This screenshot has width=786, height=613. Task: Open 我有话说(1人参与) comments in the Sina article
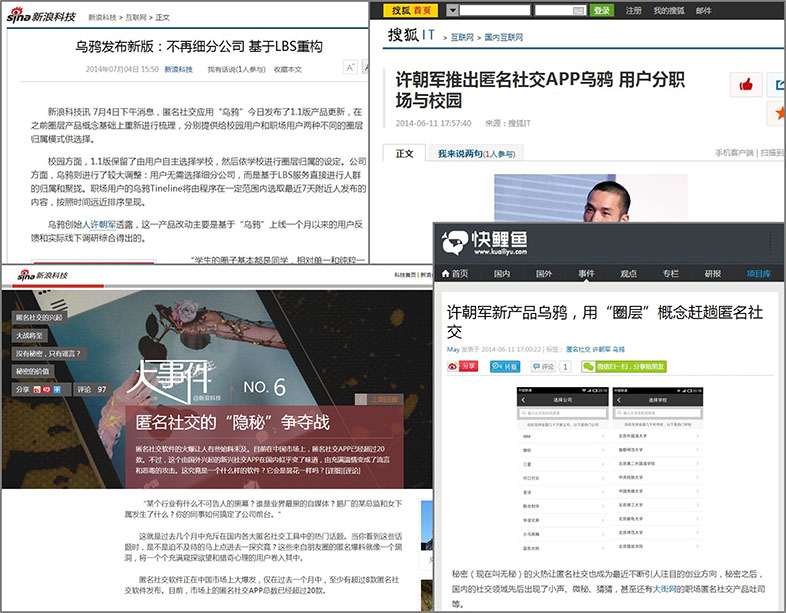(237, 69)
